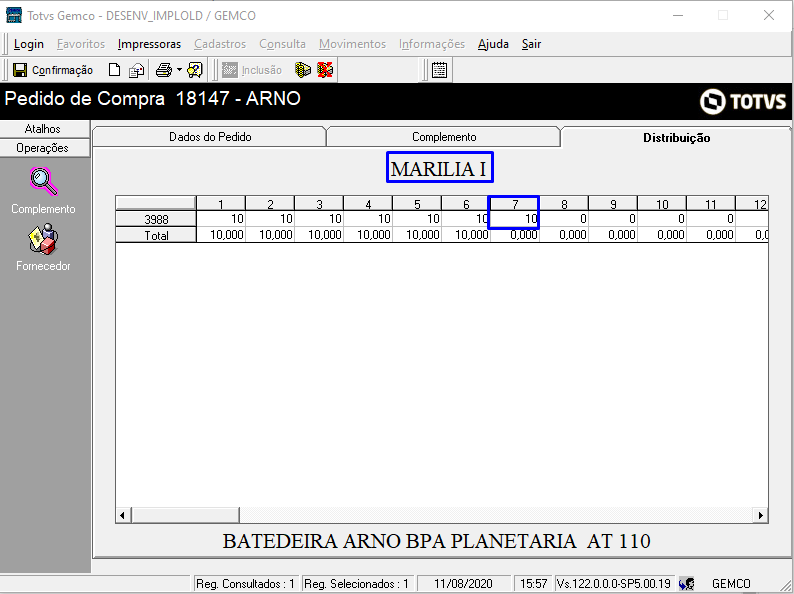This screenshot has width=794, height=594.
Task: Click the yellow boxes icon in toolbar
Action: point(303,70)
